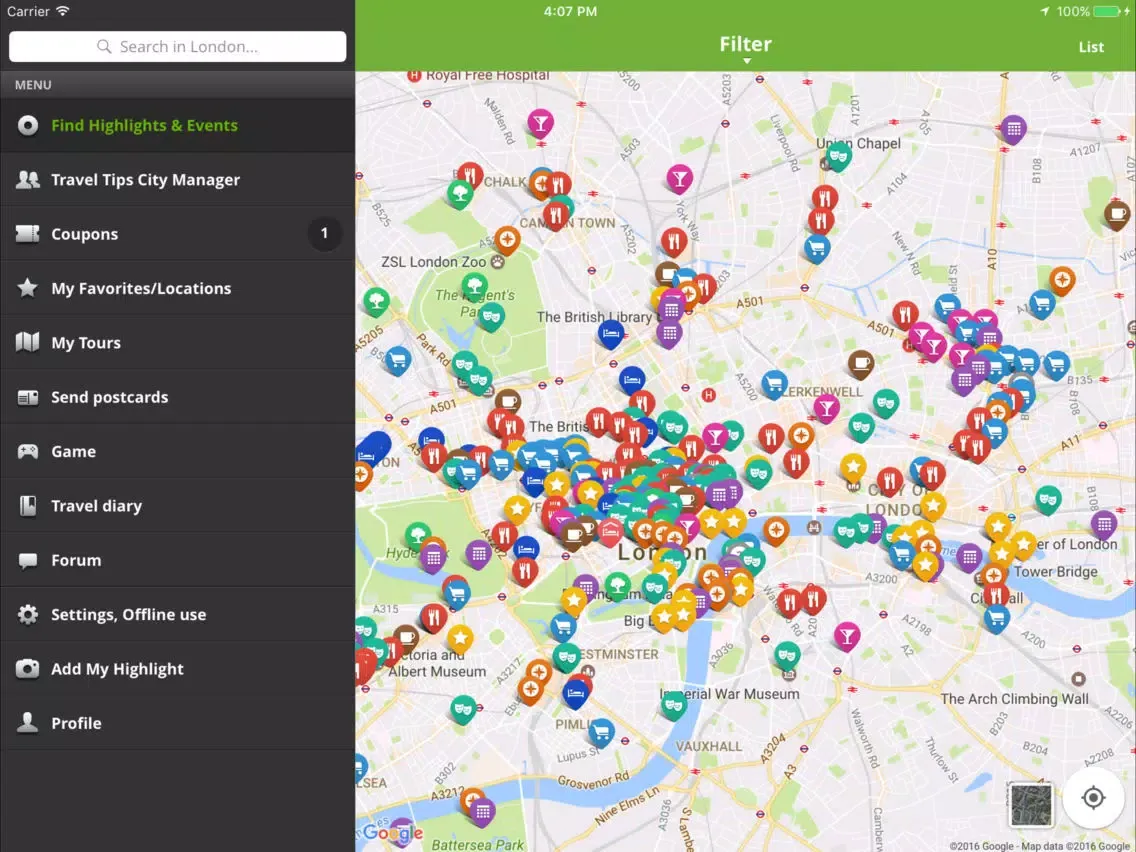Select green tree pin in Hyde Park
1136x852 pixels.
(417, 536)
